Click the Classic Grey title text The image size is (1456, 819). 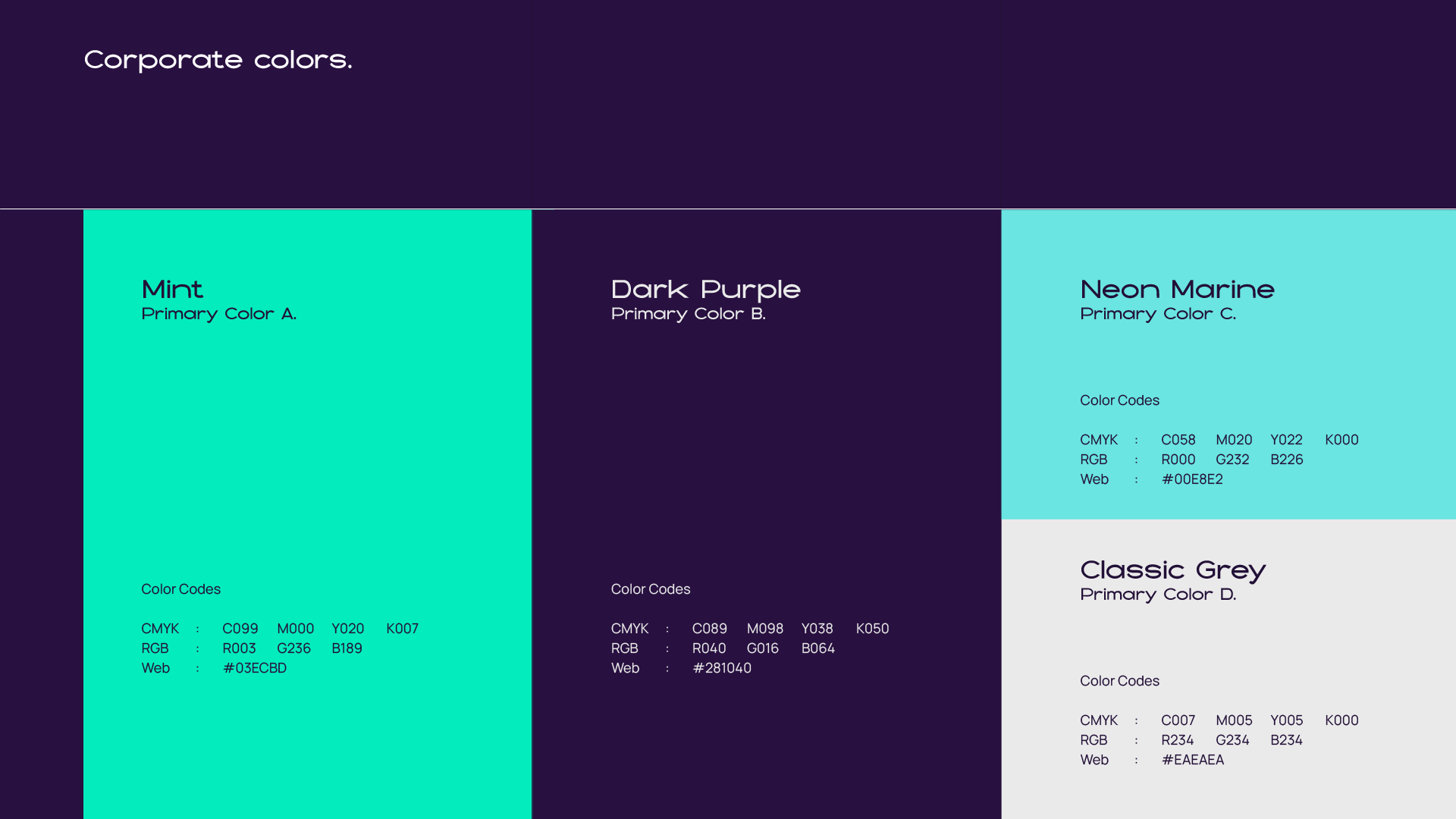click(x=1172, y=570)
